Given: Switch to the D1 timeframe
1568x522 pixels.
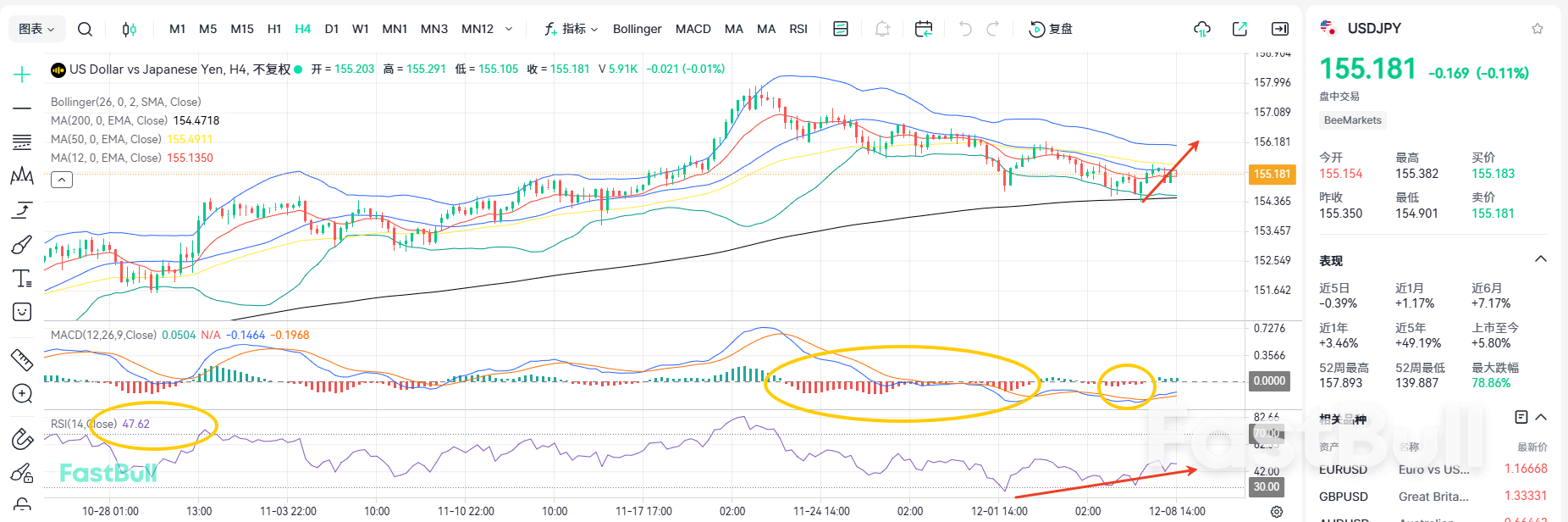Looking at the screenshot, I should pos(332,30).
